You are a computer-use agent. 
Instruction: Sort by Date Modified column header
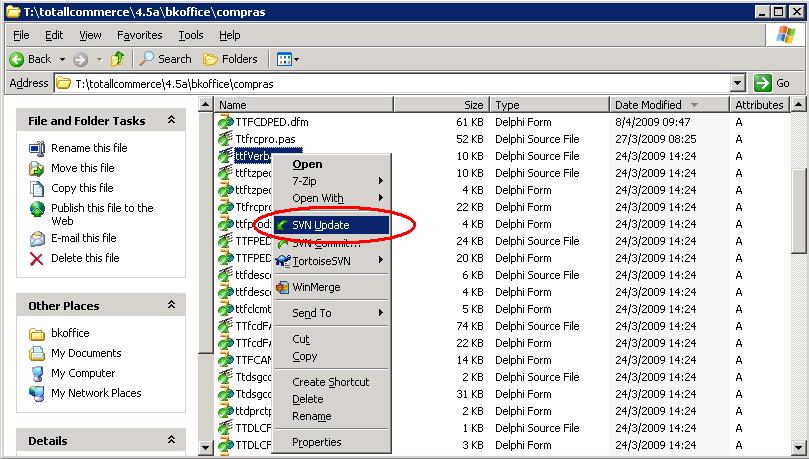click(669, 105)
